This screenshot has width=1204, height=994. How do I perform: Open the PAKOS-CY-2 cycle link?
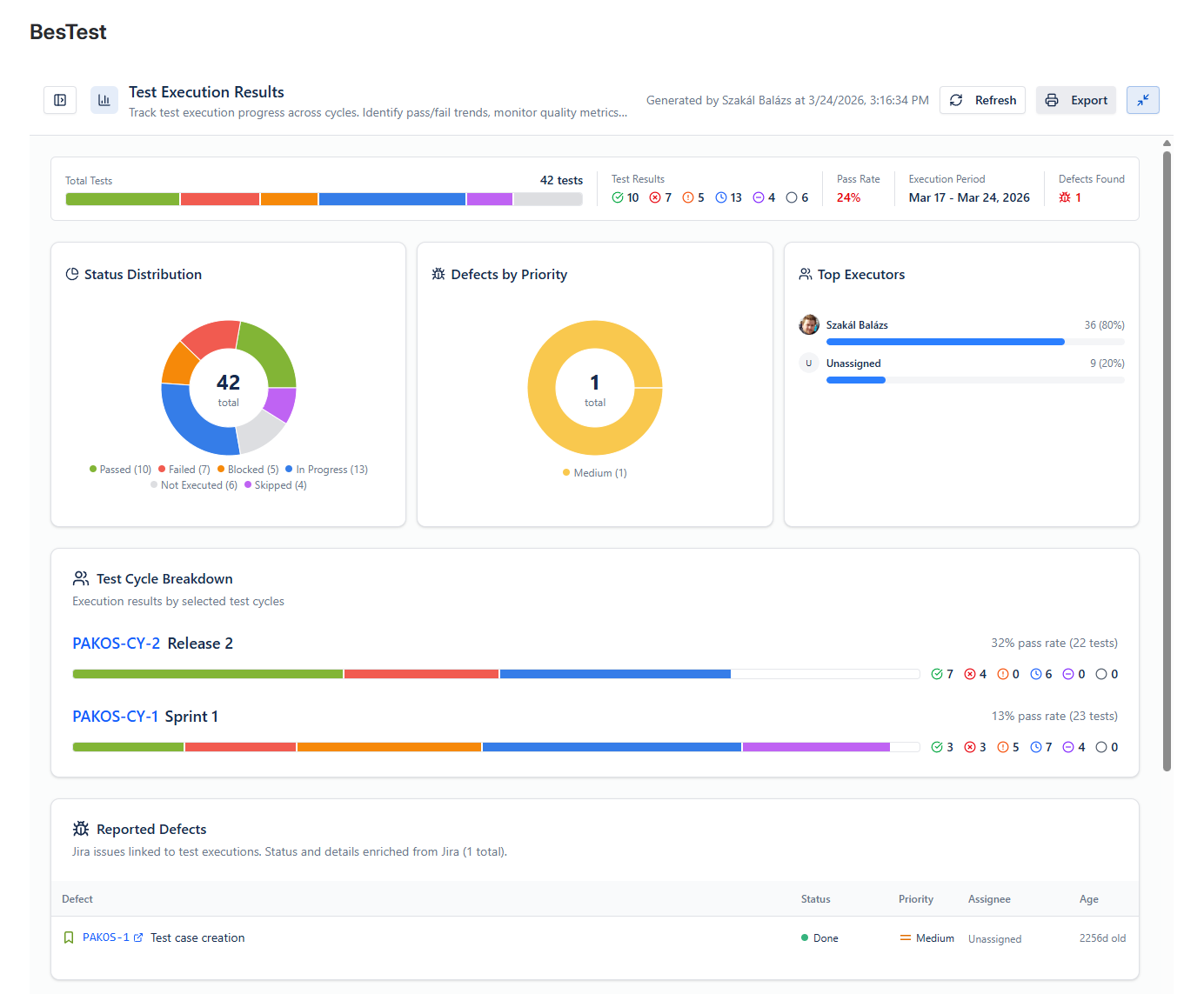(116, 644)
